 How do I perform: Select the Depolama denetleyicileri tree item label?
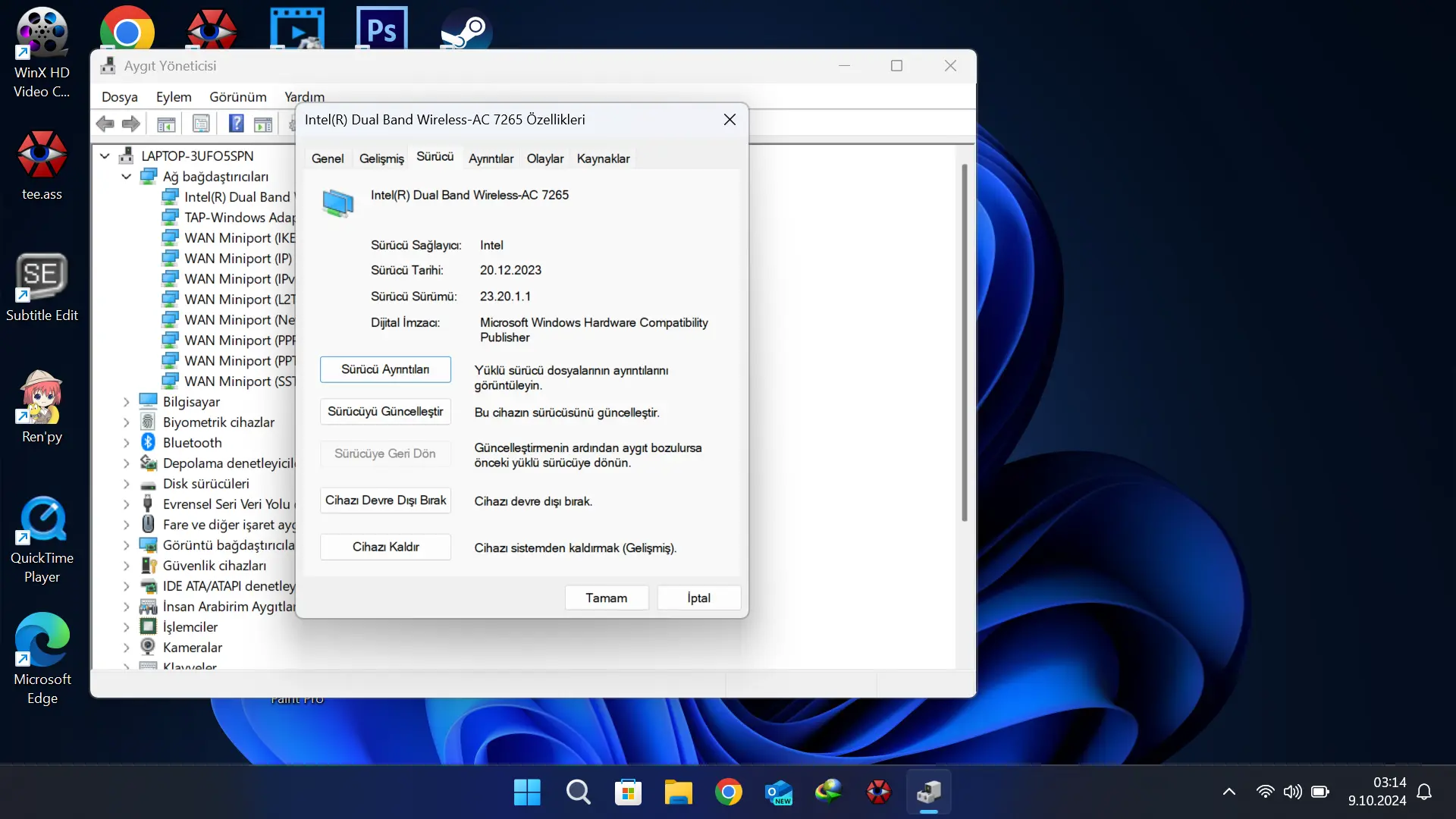[228, 463]
